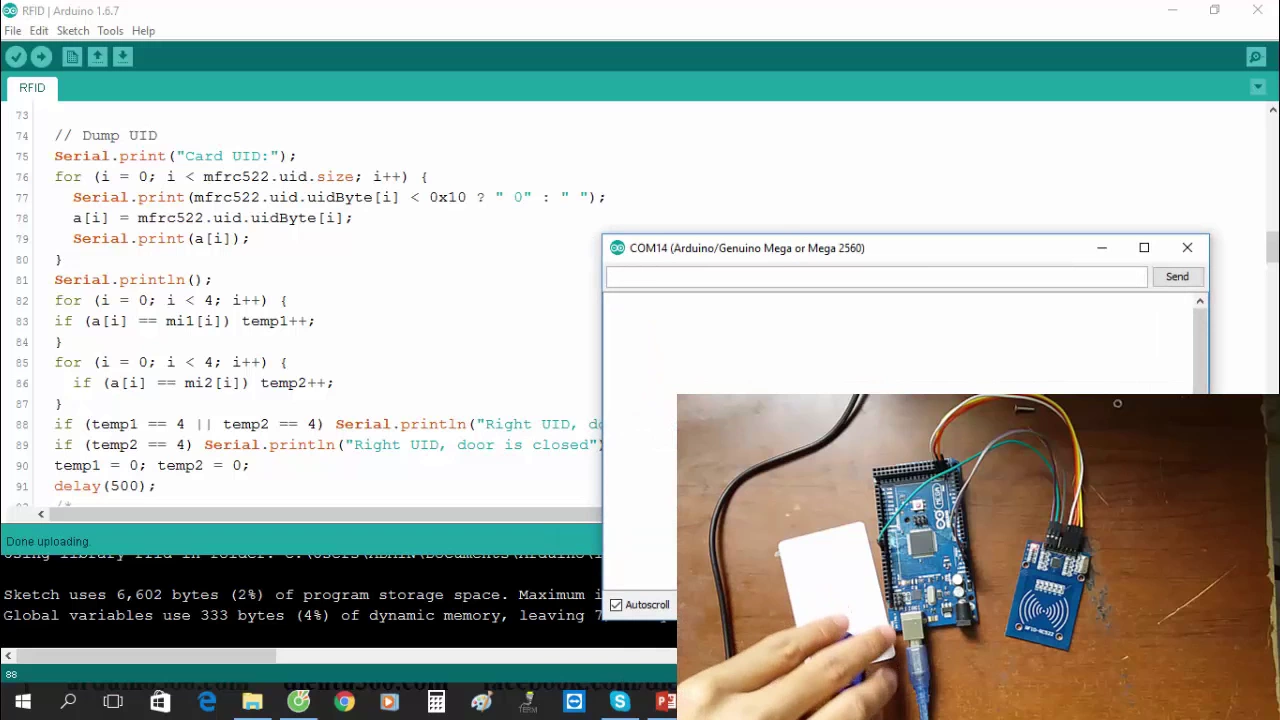Click the '// Dump UID' comment line
Viewport: 1280px width, 720px height.
[106, 135]
